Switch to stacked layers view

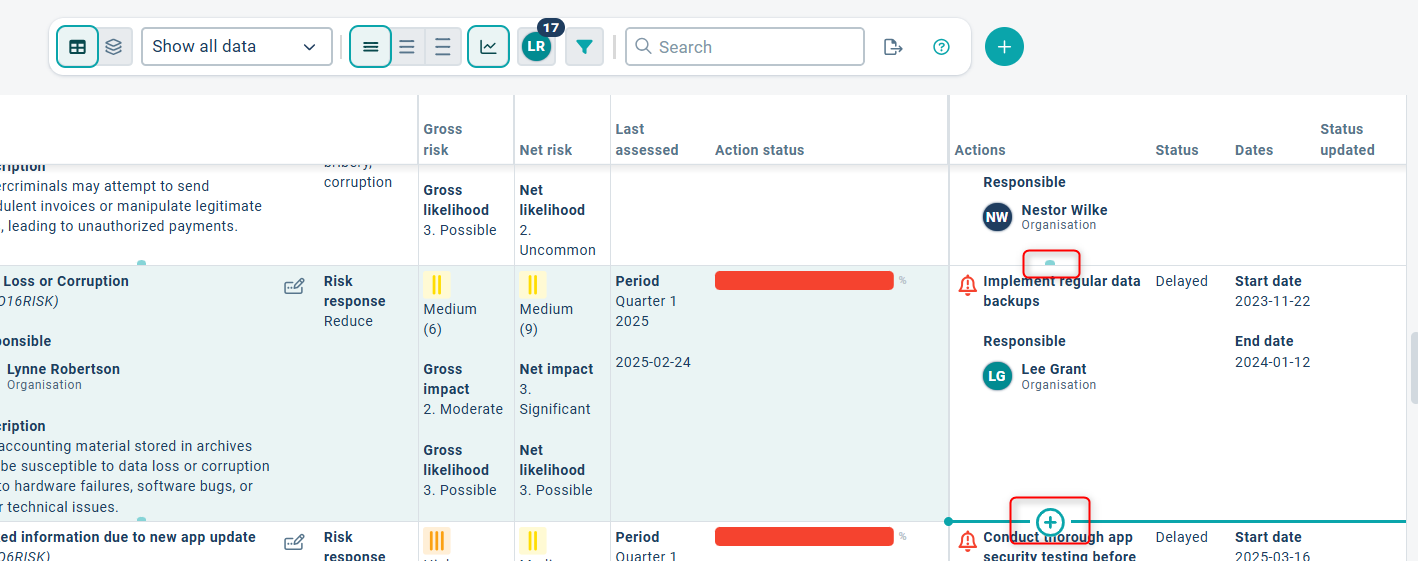(115, 47)
